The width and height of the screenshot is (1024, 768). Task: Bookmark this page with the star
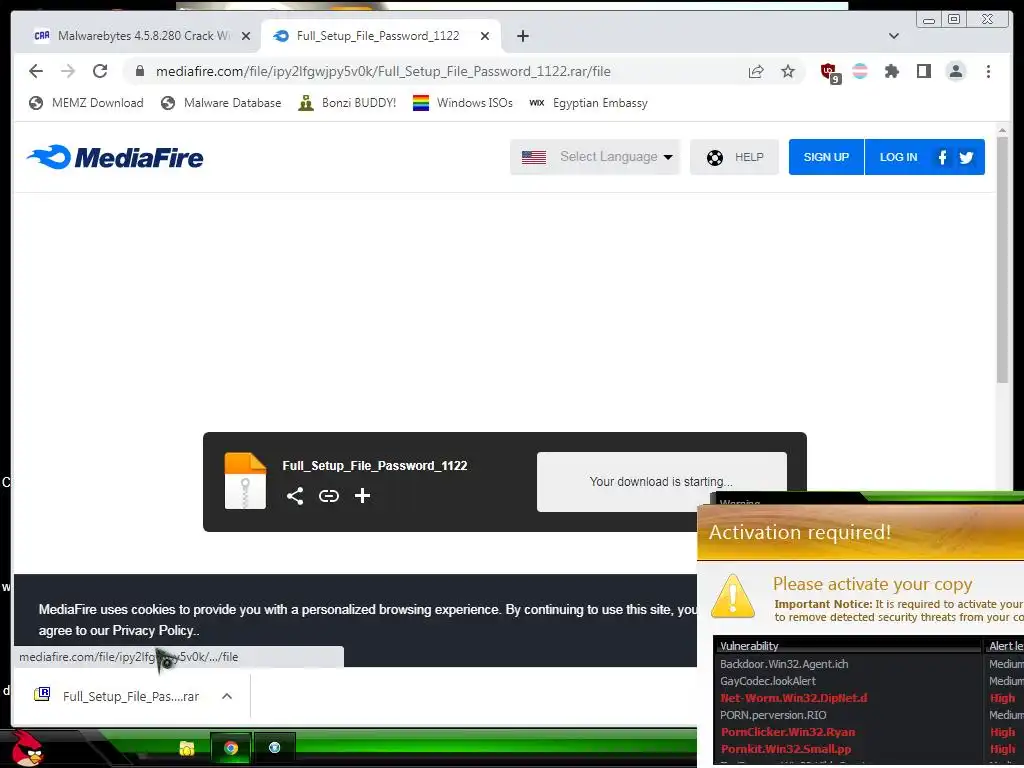pos(788,71)
